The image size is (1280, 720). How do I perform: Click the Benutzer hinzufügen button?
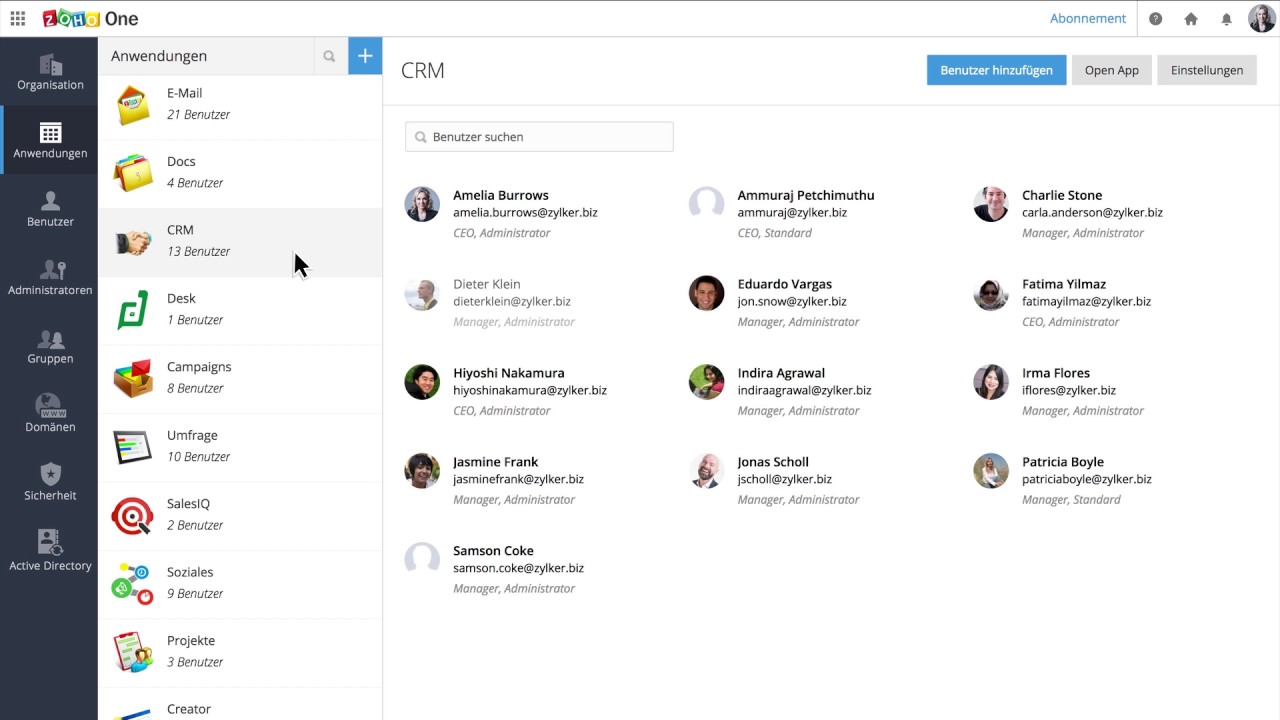(996, 70)
